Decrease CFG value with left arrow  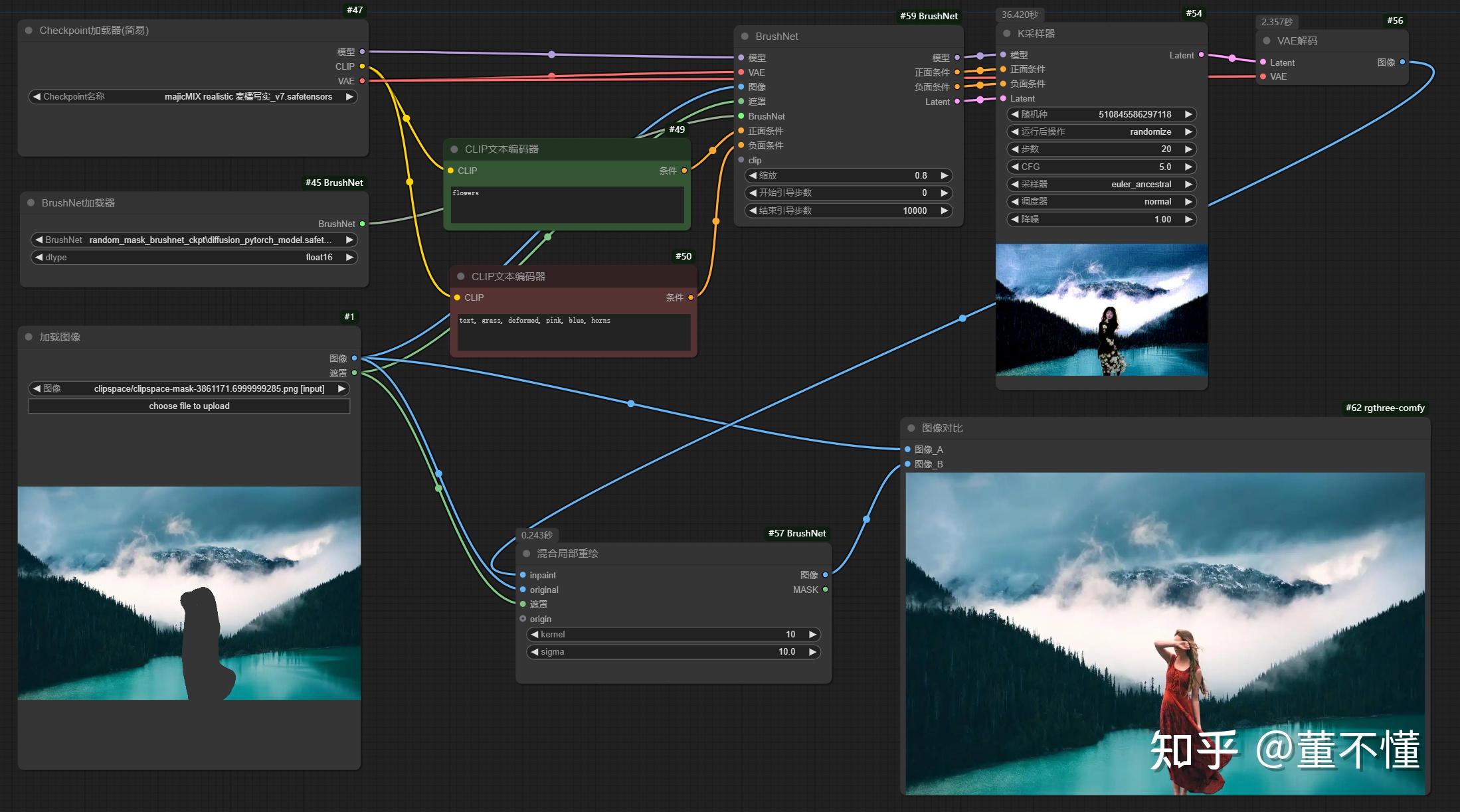click(1015, 167)
